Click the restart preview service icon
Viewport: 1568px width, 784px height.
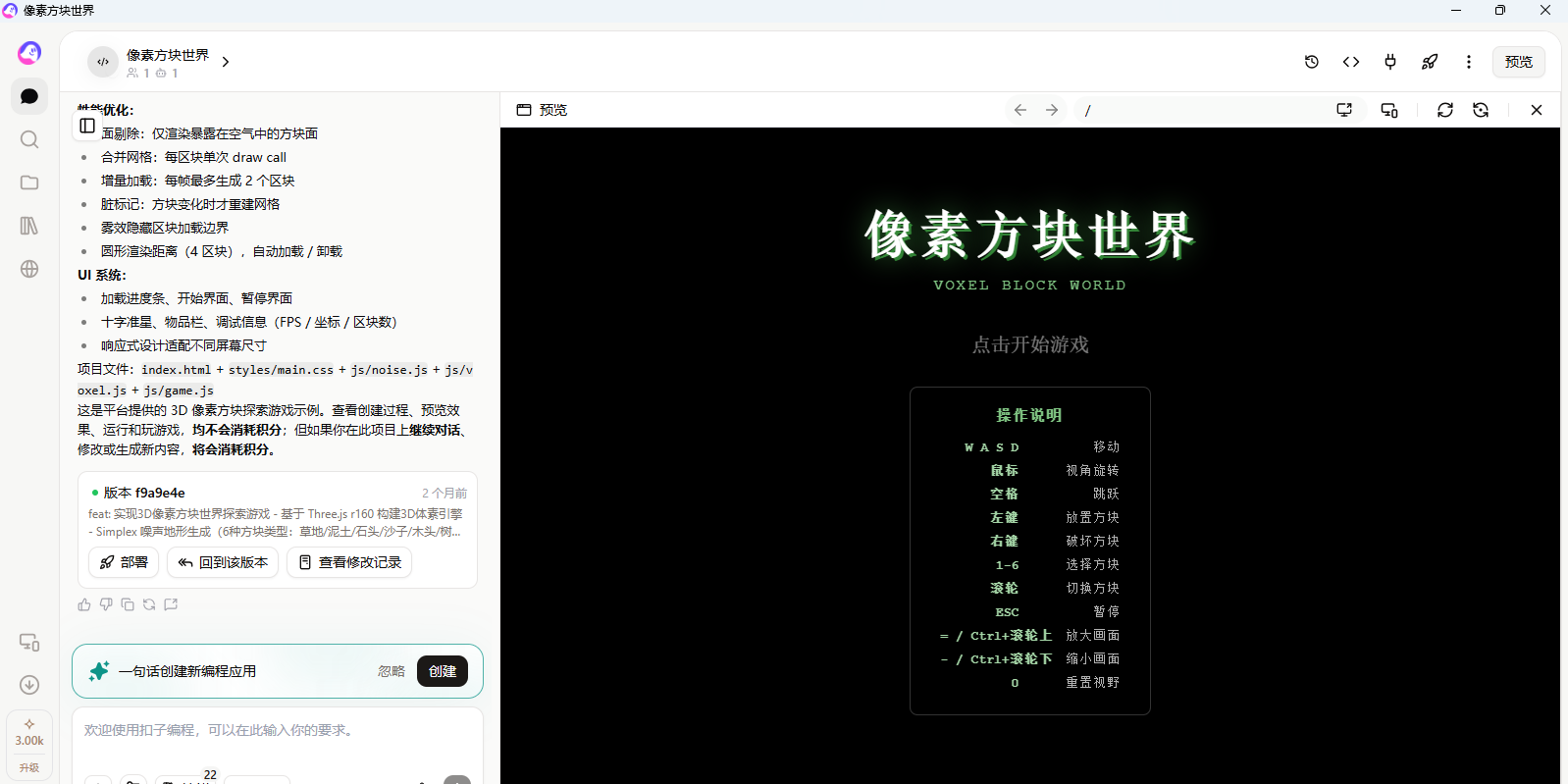[x=1481, y=110]
